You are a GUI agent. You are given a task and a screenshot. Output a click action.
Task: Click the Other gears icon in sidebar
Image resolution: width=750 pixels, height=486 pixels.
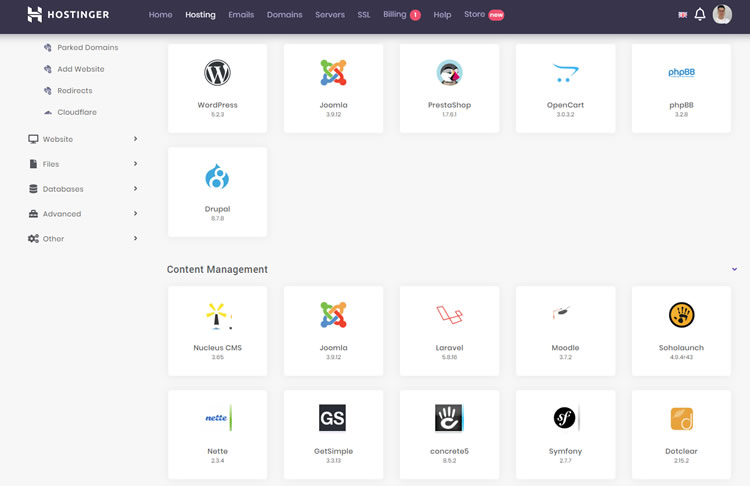pyautogui.click(x=33, y=239)
